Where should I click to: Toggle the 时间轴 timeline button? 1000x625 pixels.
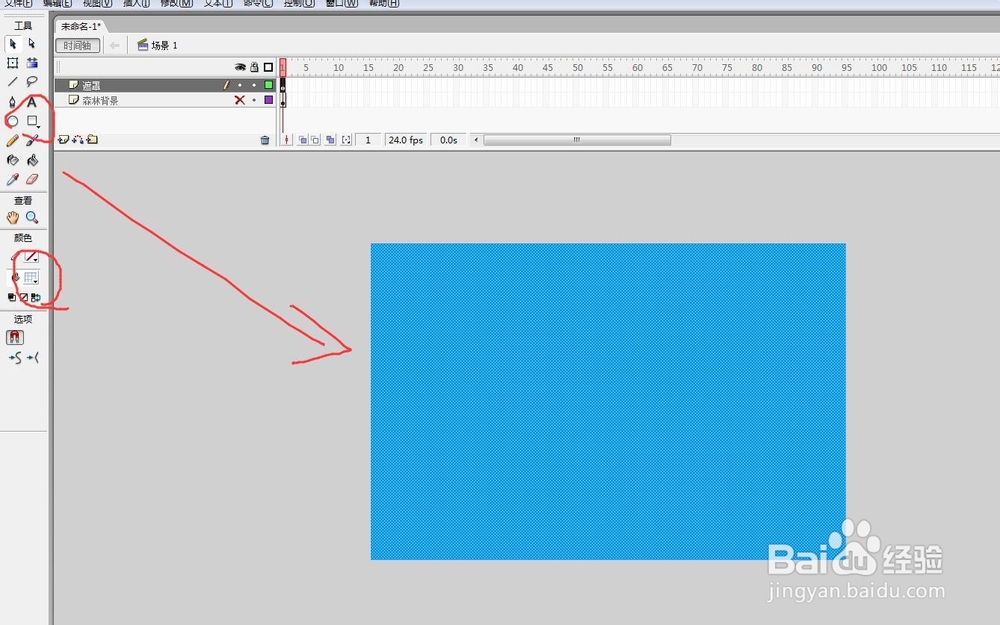78,45
